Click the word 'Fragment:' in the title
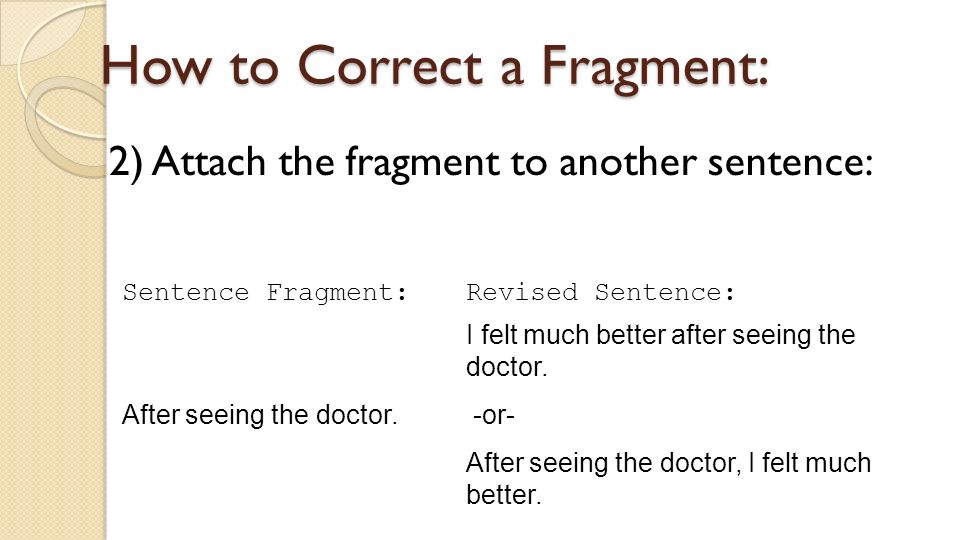 (x=654, y=69)
